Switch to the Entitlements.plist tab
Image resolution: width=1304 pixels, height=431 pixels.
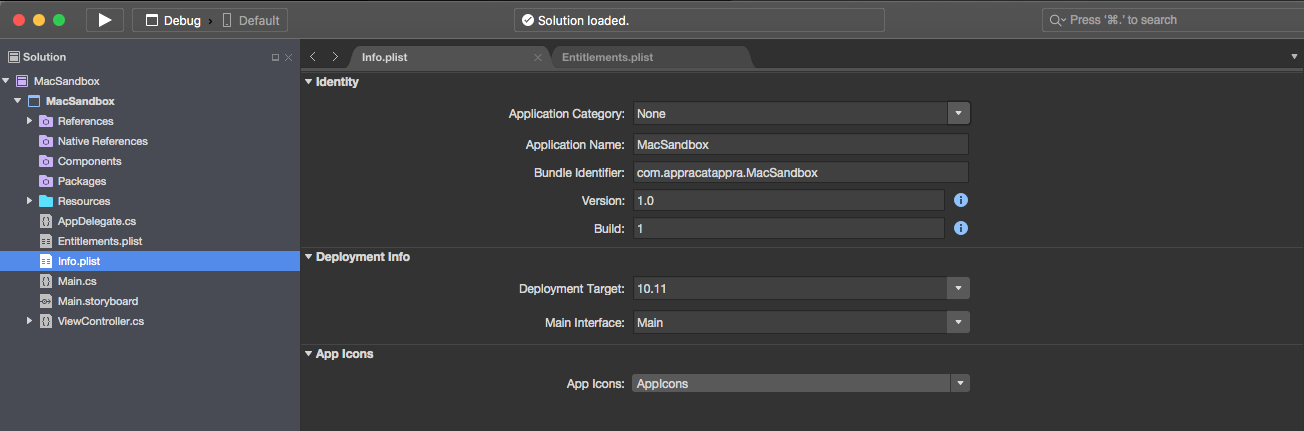click(607, 57)
